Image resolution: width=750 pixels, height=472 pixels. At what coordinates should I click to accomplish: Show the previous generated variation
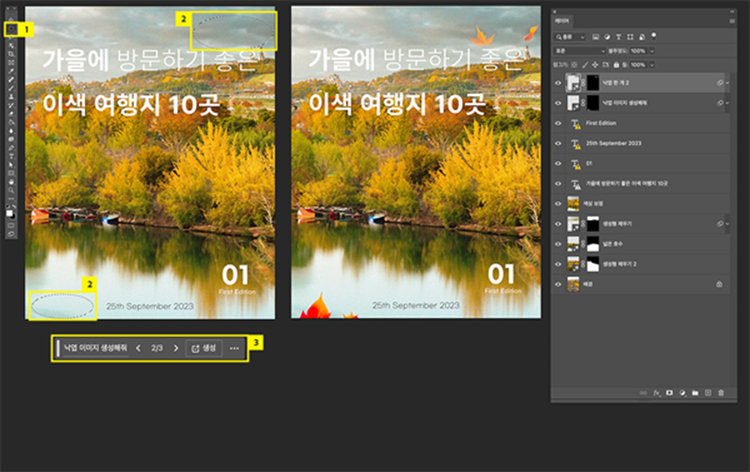pyautogui.click(x=138, y=348)
